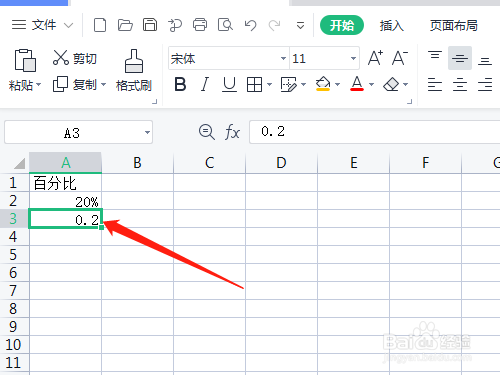
Task: Select cell containing 20%
Action: pos(65,201)
